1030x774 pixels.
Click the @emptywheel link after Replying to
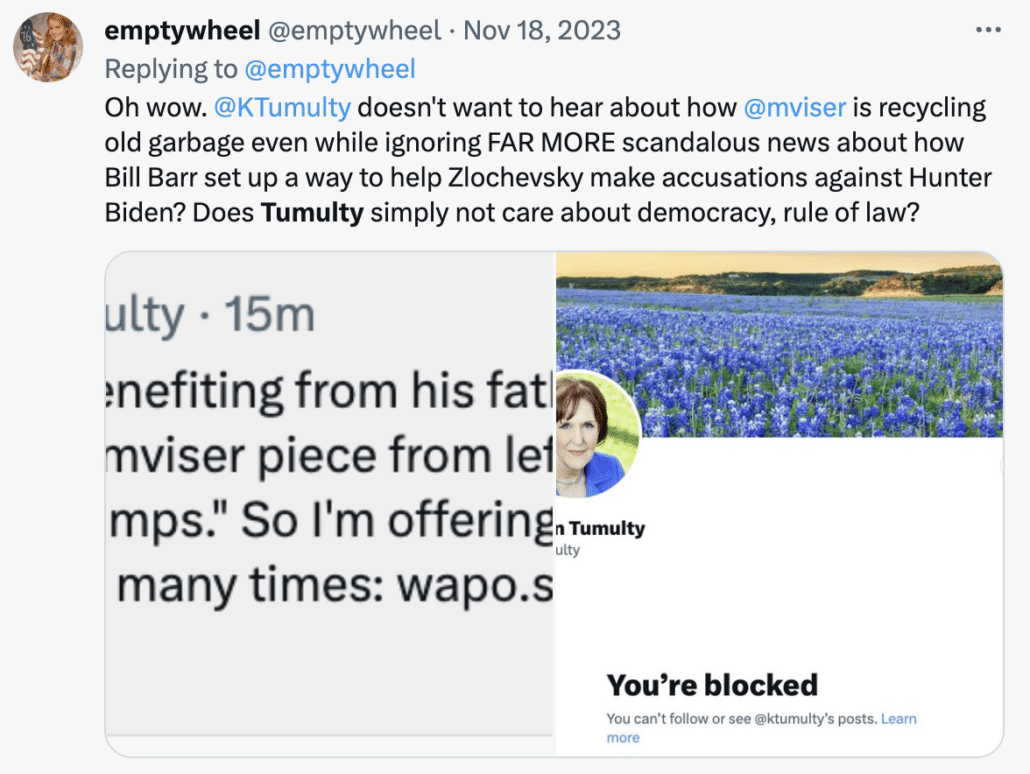[x=330, y=69]
